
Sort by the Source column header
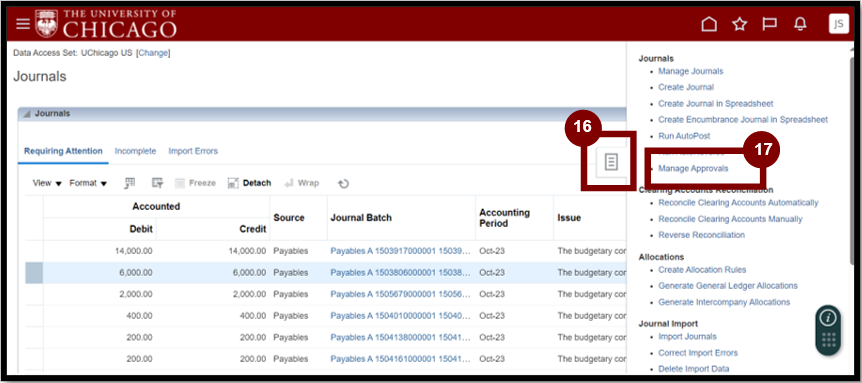point(289,218)
